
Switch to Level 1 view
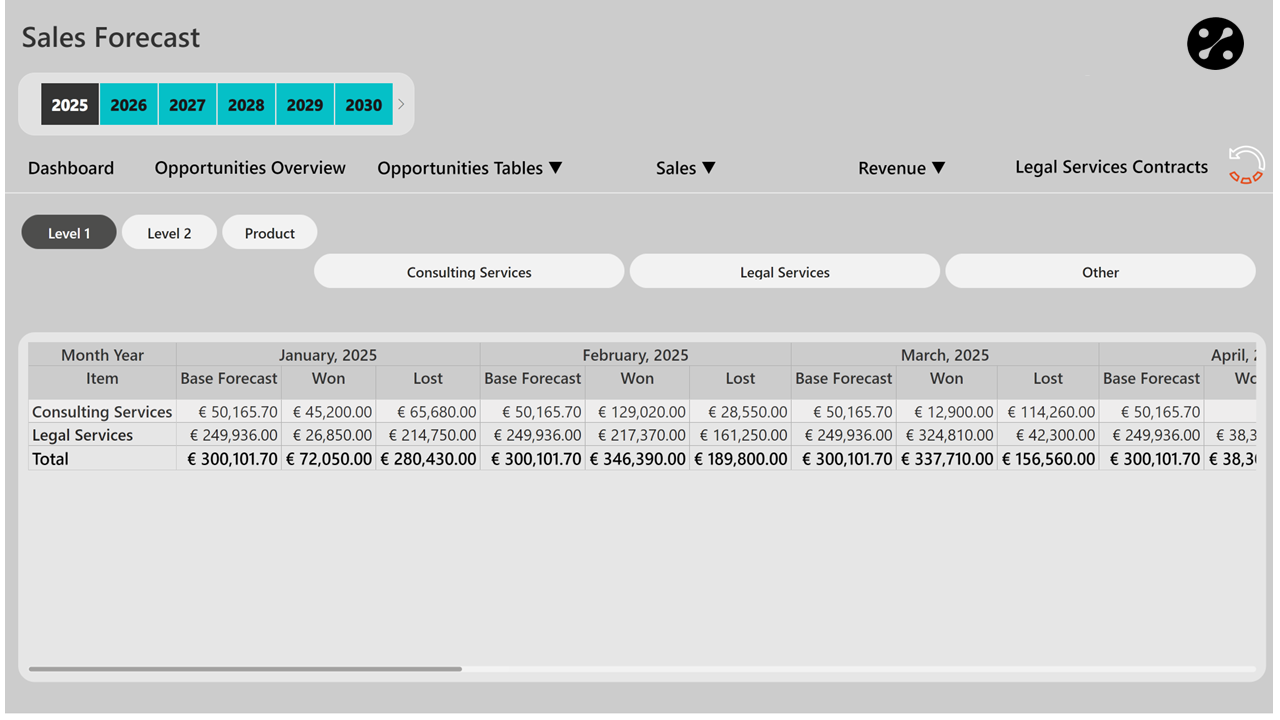pos(69,233)
